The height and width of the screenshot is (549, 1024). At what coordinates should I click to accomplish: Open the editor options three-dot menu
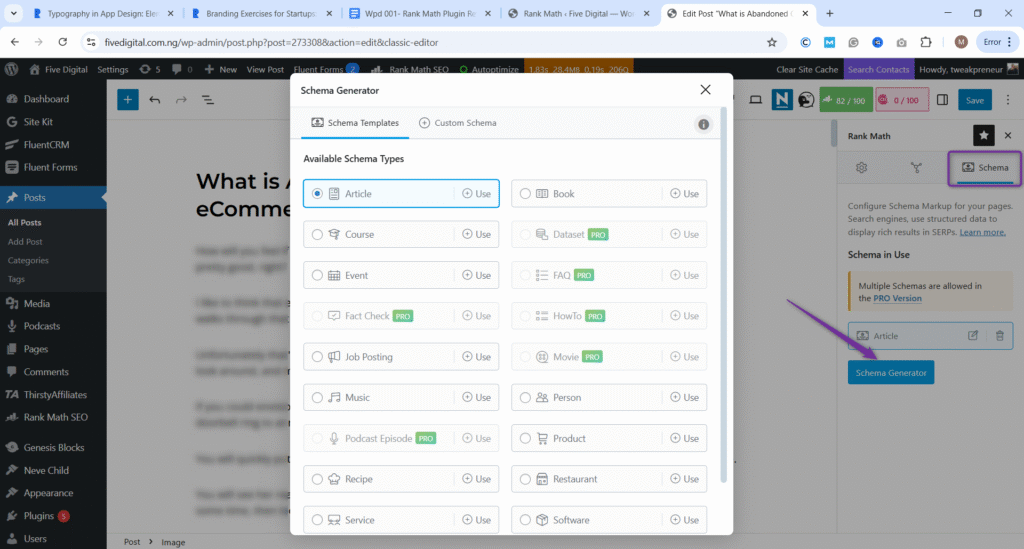click(1008, 100)
